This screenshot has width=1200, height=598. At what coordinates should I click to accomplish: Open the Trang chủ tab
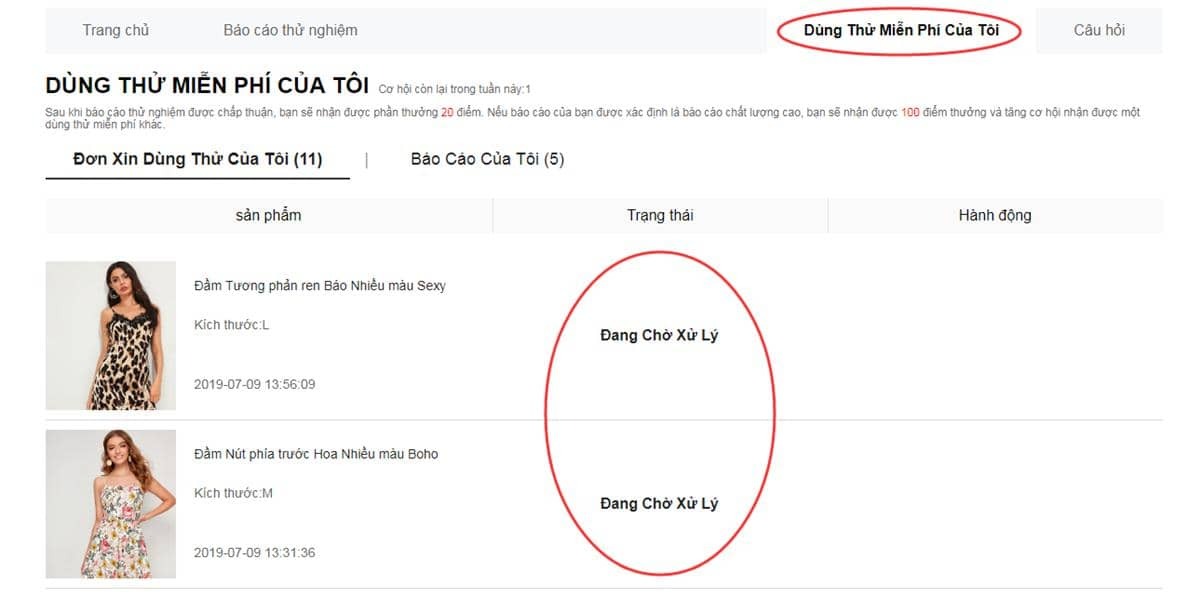116,30
